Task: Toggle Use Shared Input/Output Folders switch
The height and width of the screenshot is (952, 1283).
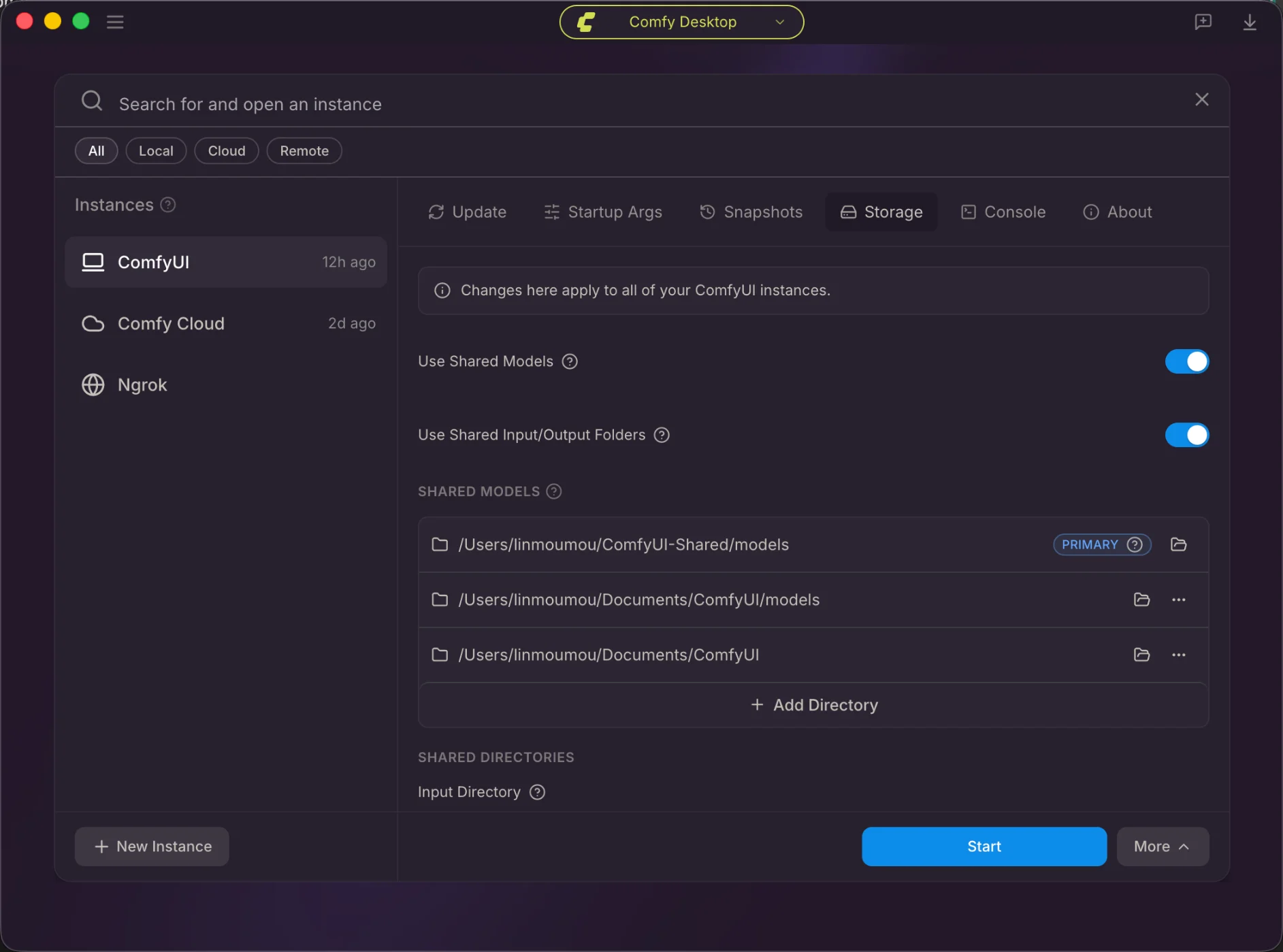Action: [x=1187, y=435]
